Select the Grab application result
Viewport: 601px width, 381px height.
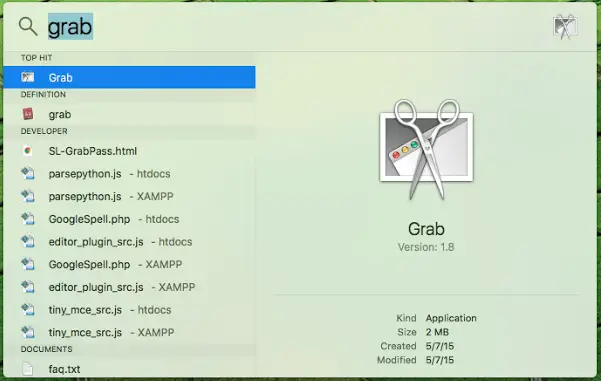click(x=130, y=77)
